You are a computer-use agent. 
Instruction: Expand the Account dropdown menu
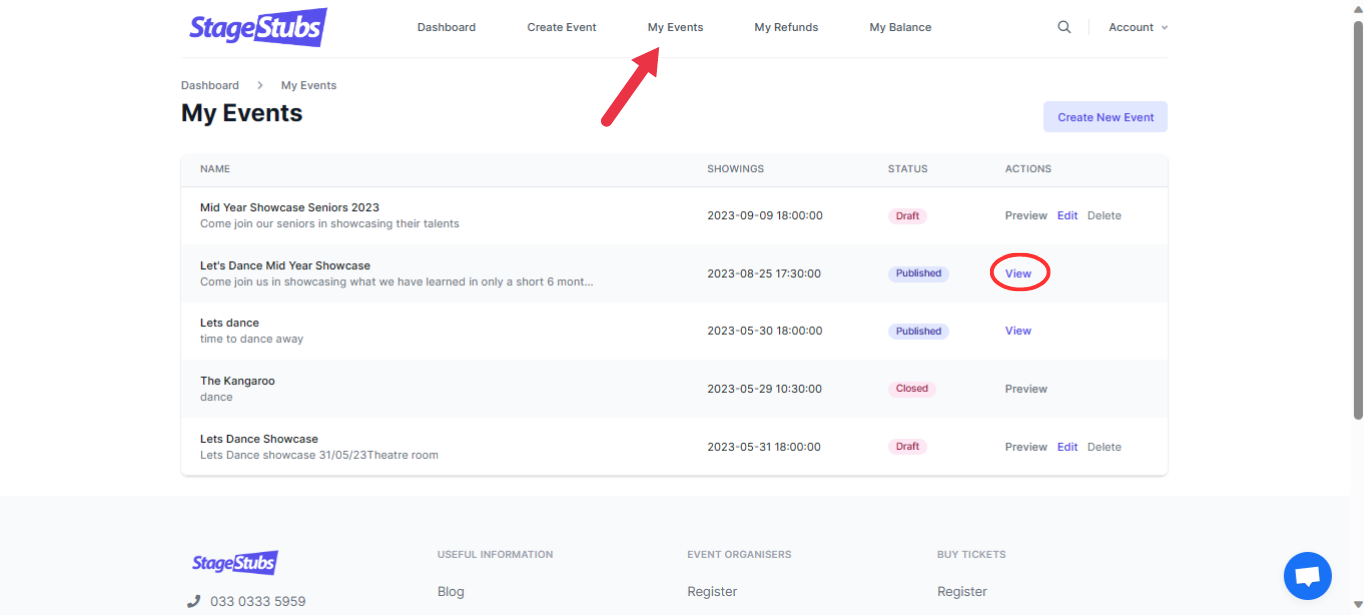pos(1138,27)
